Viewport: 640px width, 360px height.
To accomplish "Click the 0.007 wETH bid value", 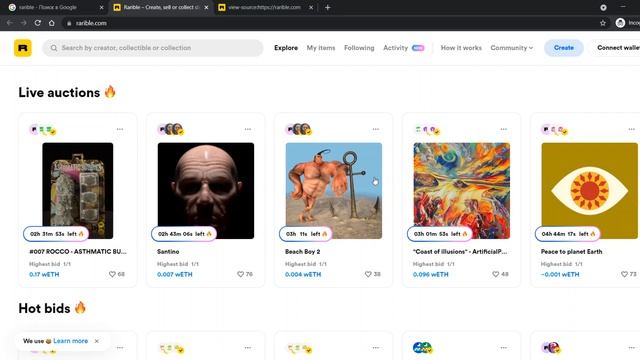I will (175, 274).
